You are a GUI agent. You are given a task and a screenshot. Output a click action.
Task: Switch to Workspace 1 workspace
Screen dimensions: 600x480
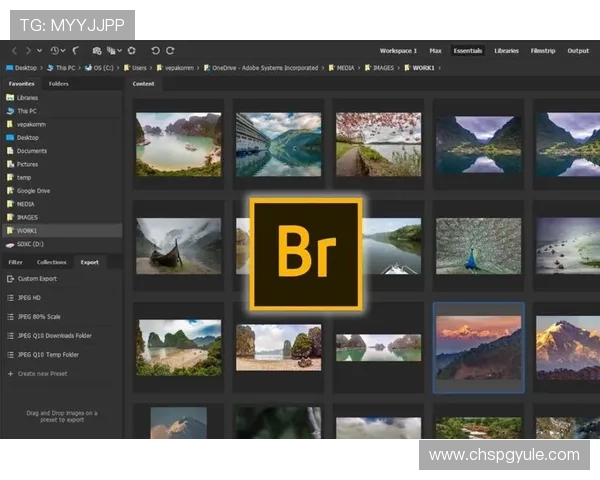[x=398, y=51]
